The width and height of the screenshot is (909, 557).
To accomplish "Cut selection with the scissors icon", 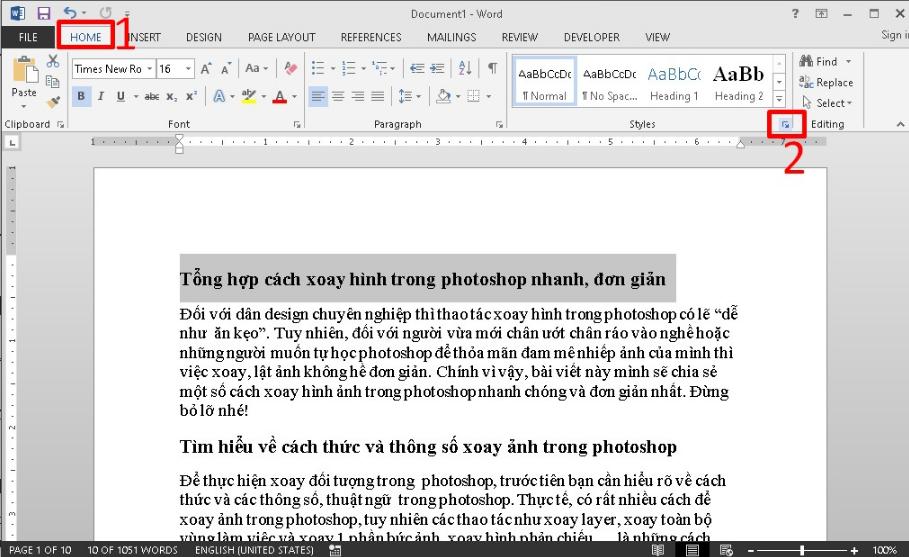I will tap(53, 62).
